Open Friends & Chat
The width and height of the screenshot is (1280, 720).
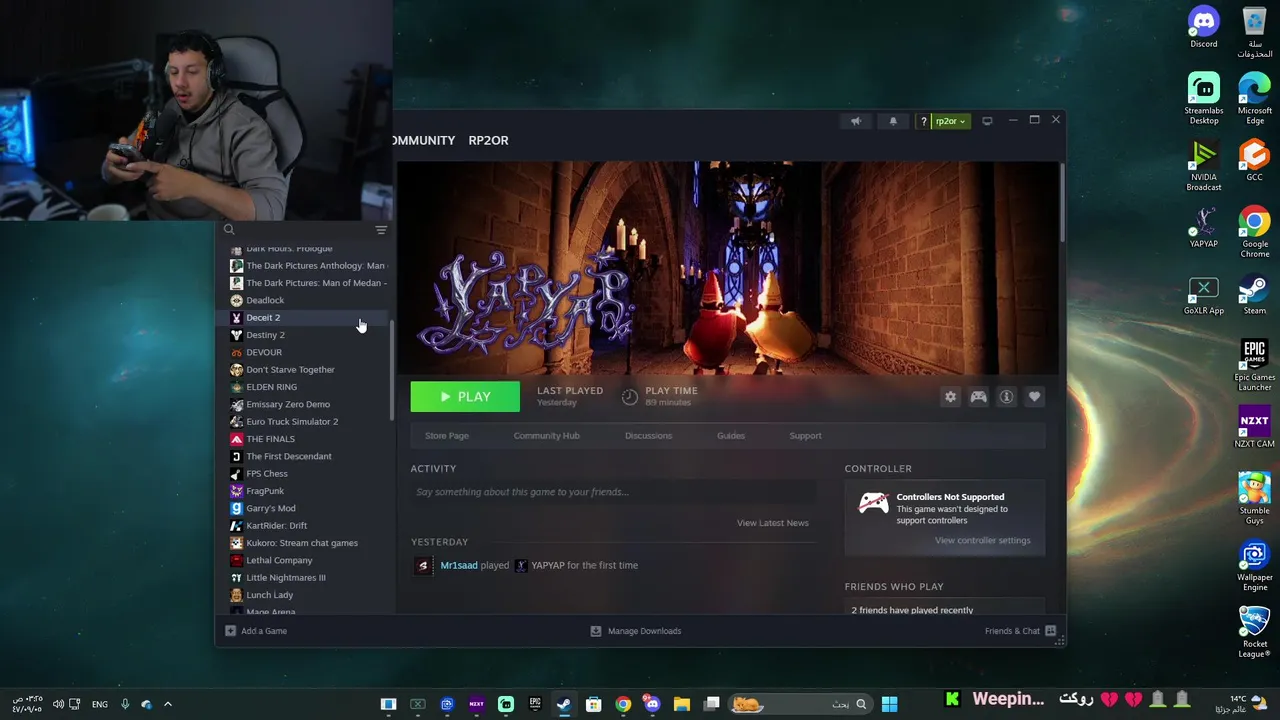(1019, 631)
